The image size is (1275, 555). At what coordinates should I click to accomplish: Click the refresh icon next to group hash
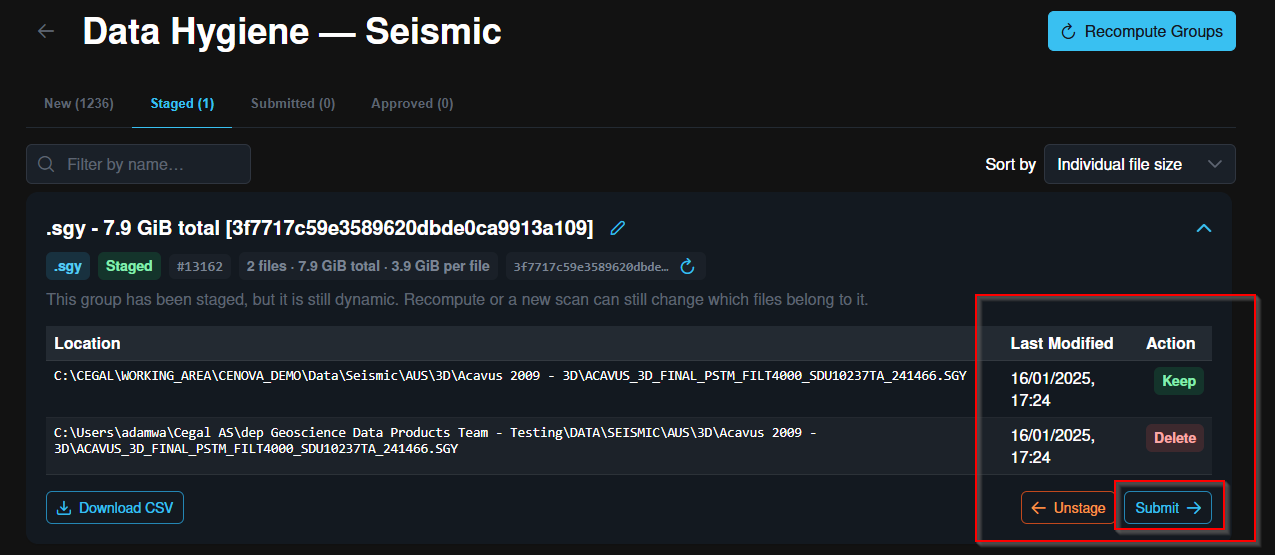tap(687, 266)
